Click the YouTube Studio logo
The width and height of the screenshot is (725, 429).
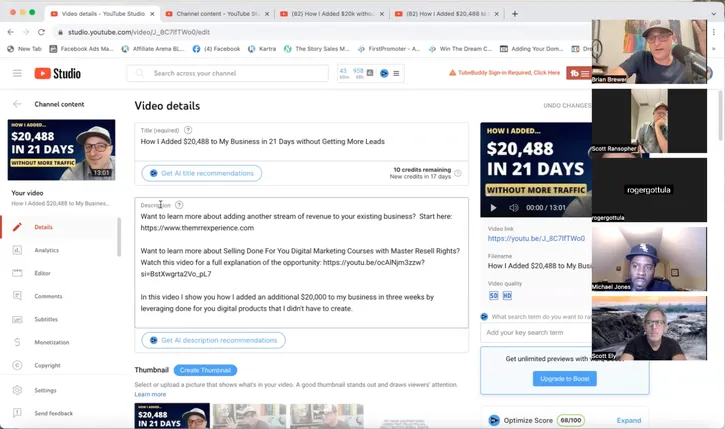pyautogui.click(x=57, y=74)
